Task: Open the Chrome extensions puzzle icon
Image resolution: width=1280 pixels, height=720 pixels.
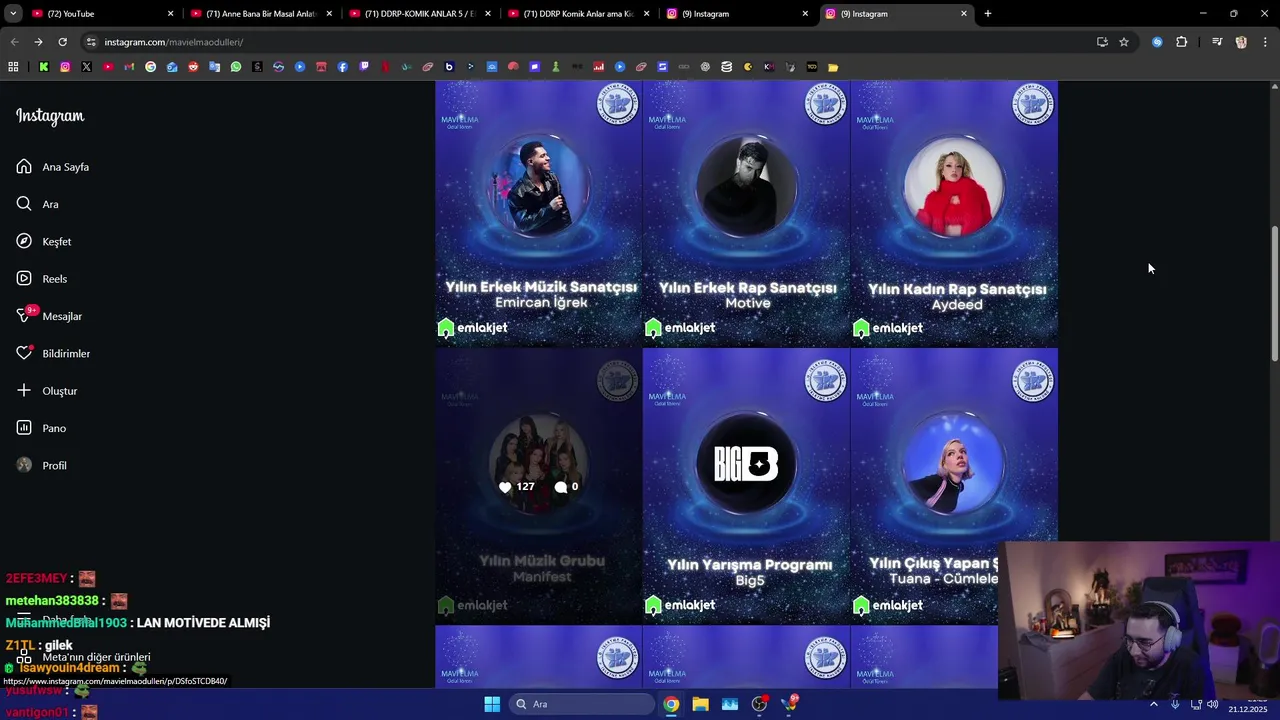Action: [1181, 42]
